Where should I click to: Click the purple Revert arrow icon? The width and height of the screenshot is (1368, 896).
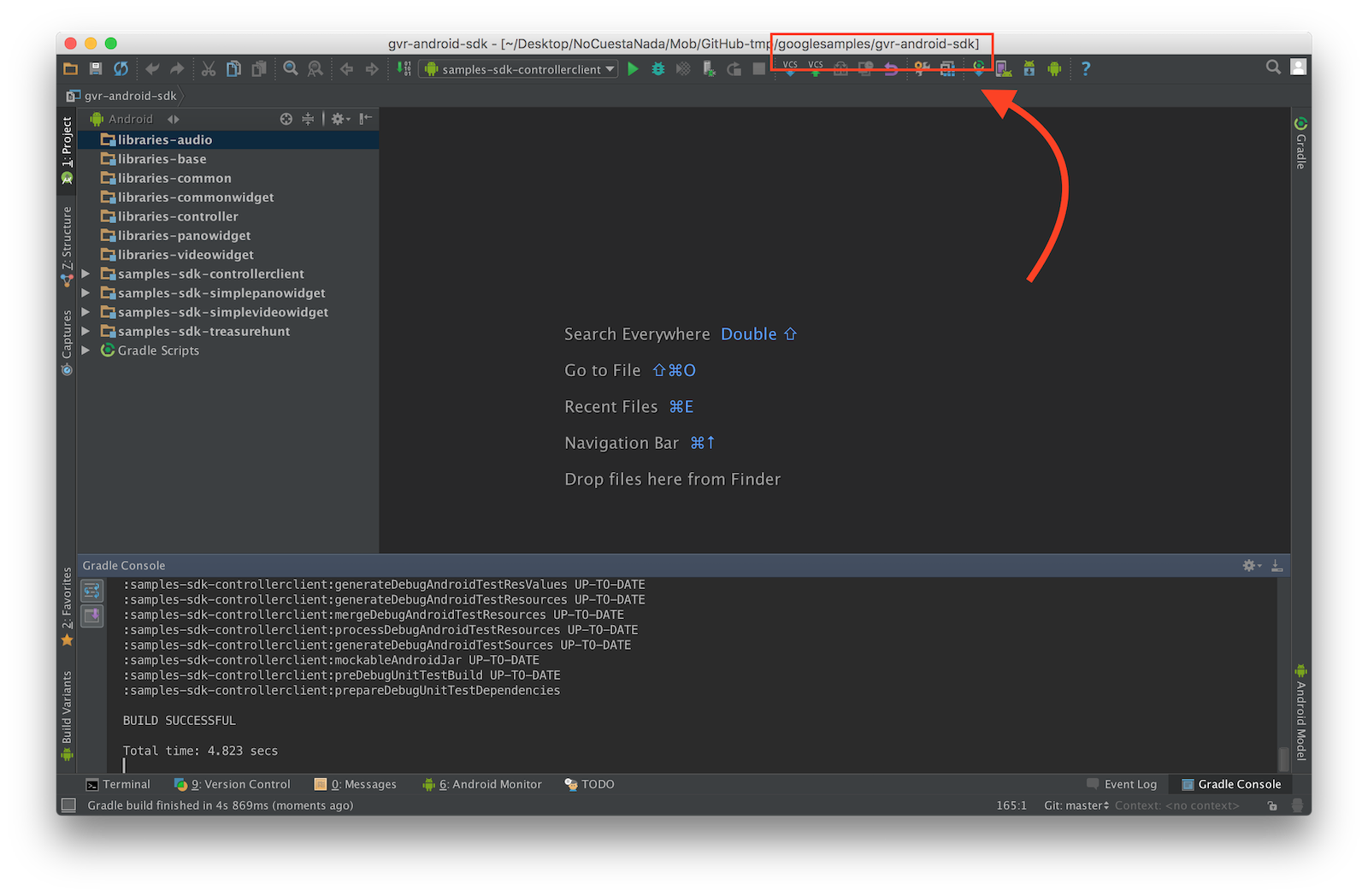click(x=891, y=69)
